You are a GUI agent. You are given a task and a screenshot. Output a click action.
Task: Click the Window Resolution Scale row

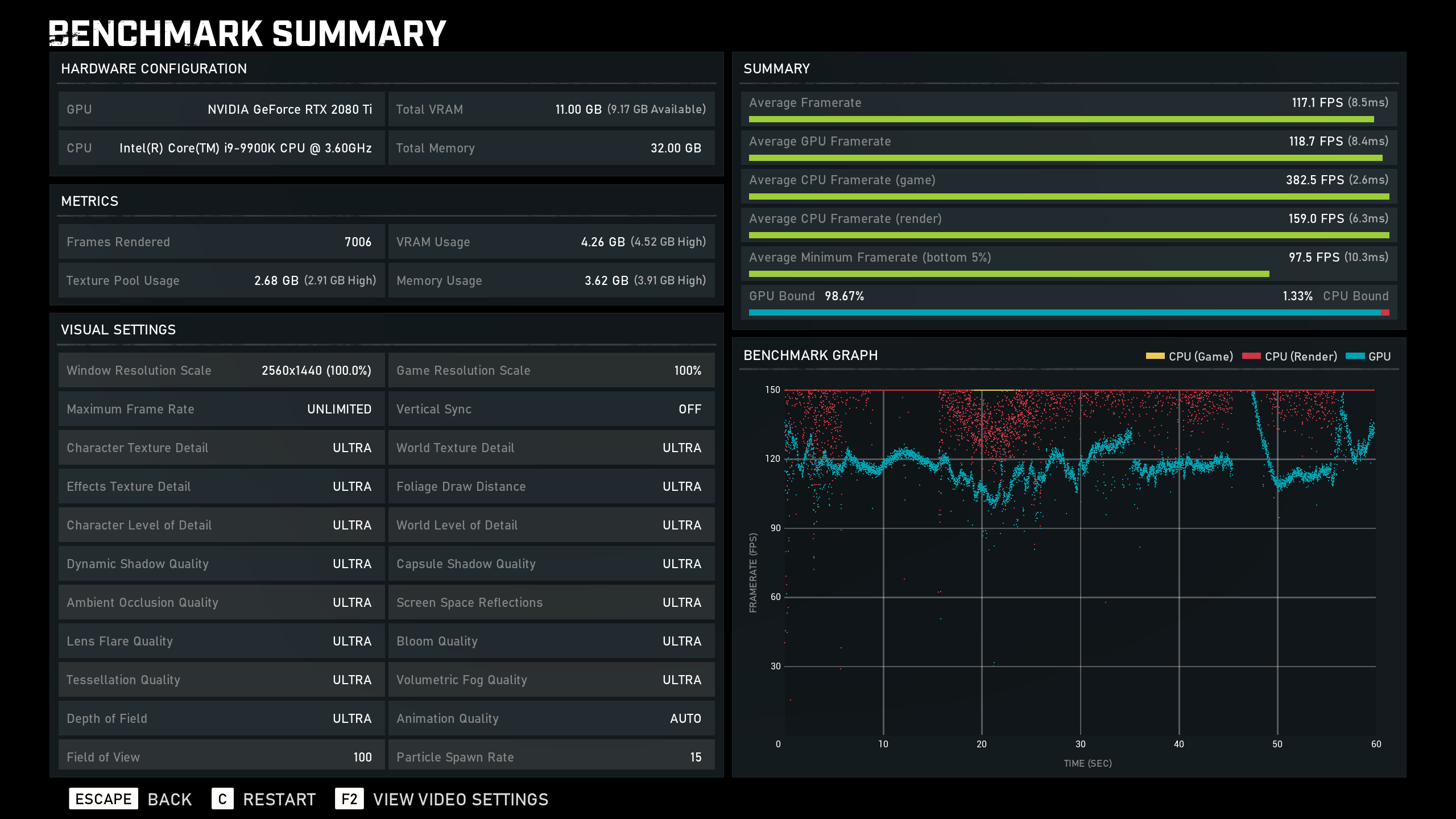click(x=221, y=370)
